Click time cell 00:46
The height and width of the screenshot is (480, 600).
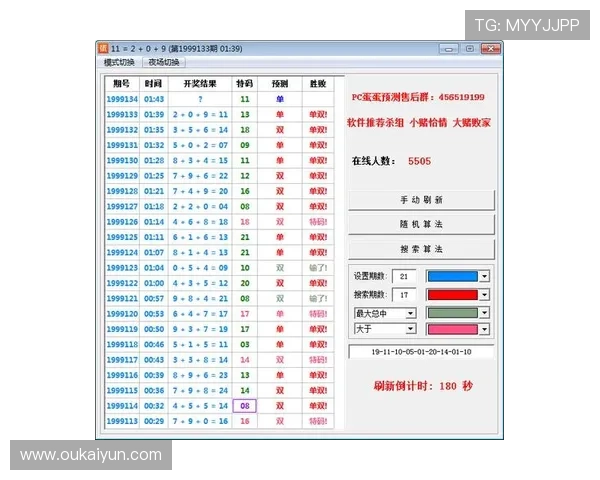tap(154, 344)
